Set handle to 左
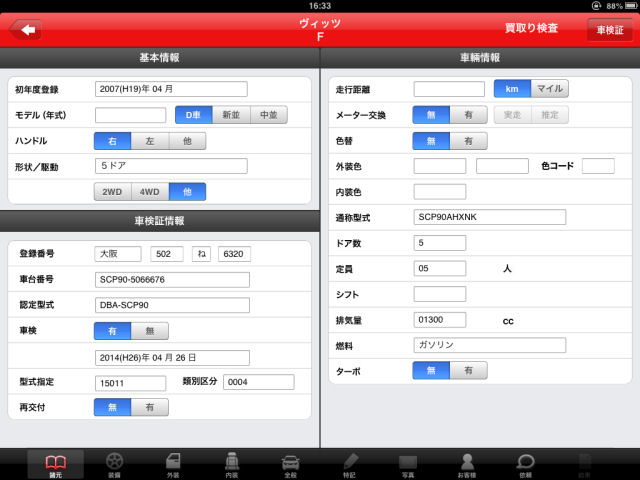Viewport: 640px width, 480px height. 150,141
